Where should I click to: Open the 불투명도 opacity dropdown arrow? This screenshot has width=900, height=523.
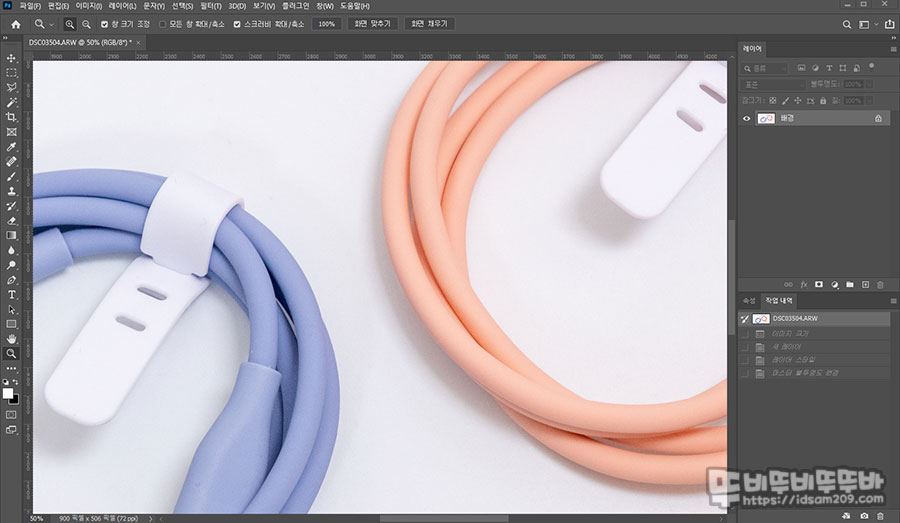point(870,84)
